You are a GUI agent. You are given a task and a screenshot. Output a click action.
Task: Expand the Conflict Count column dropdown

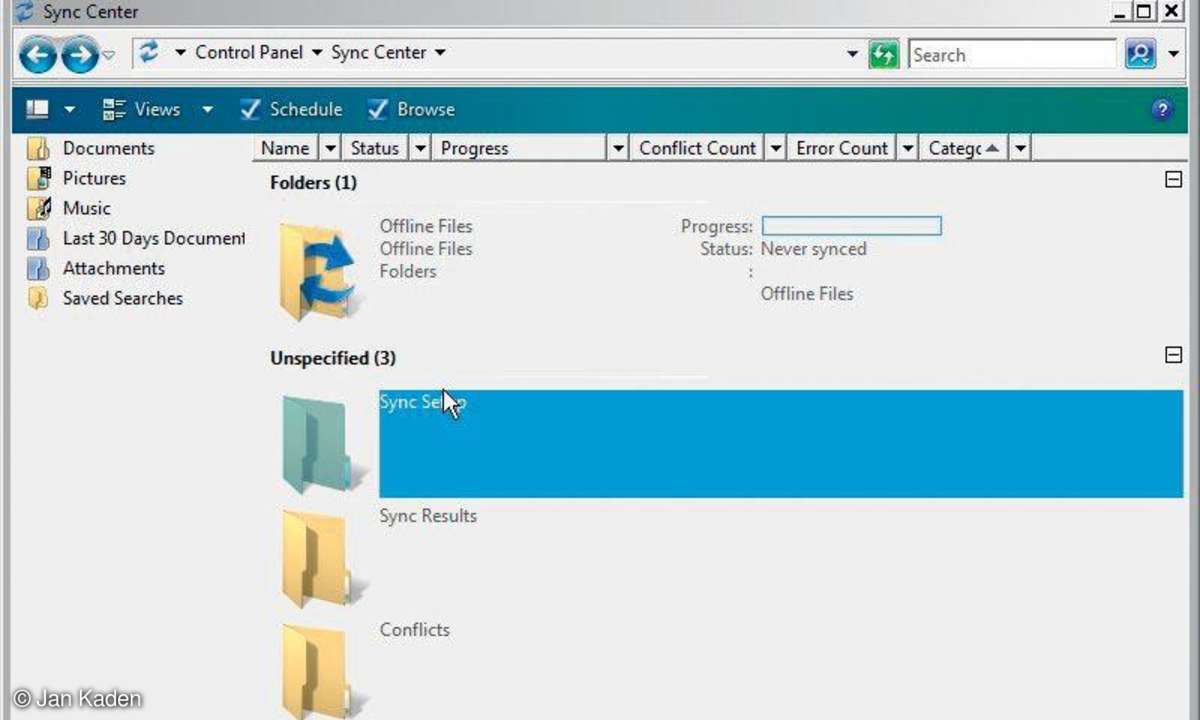click(x=775, y=148)
